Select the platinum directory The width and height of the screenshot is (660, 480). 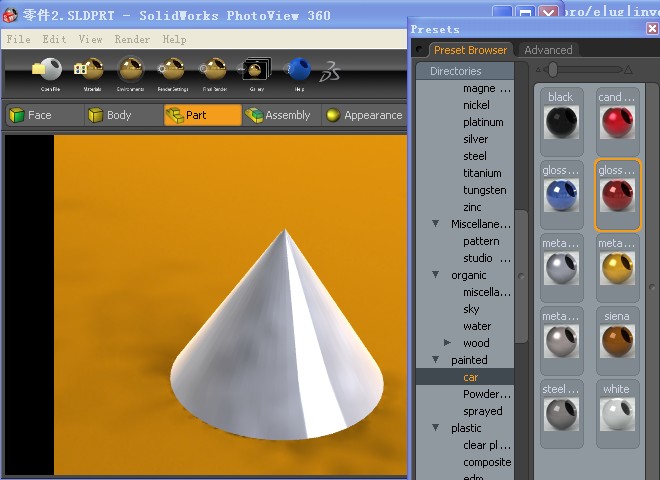click(x=483, y=122)
